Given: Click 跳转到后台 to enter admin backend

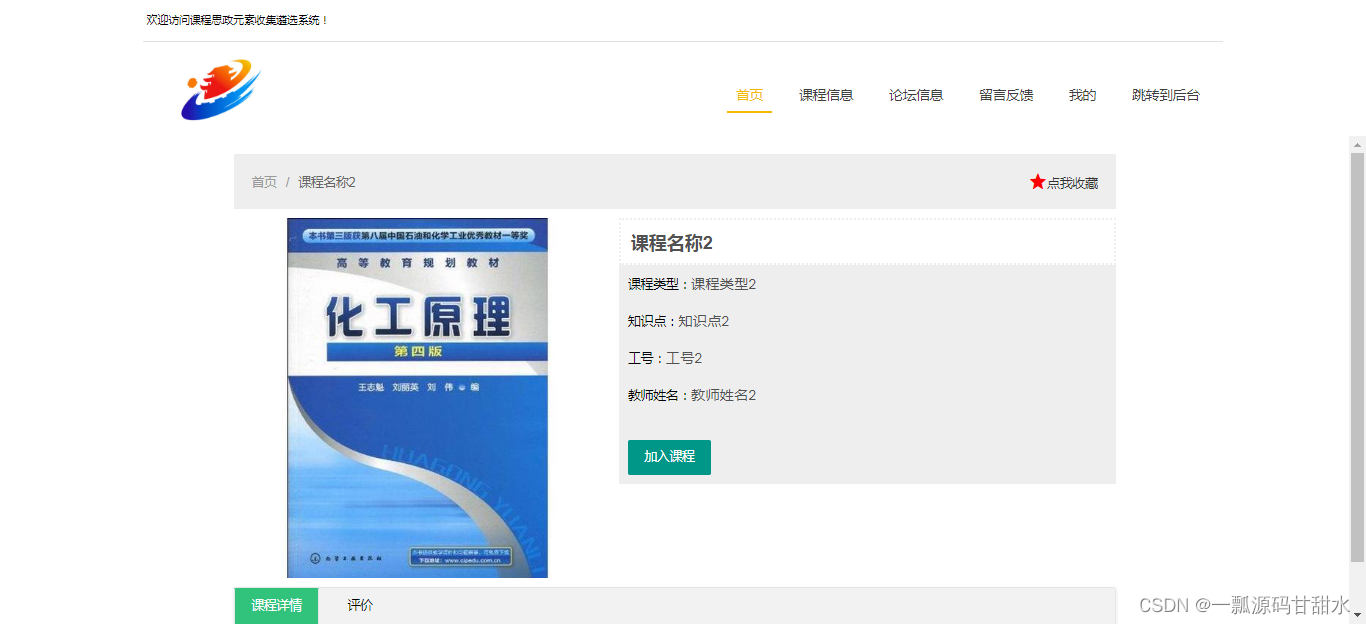Looking at the screenshot, I should (1164, 95).
